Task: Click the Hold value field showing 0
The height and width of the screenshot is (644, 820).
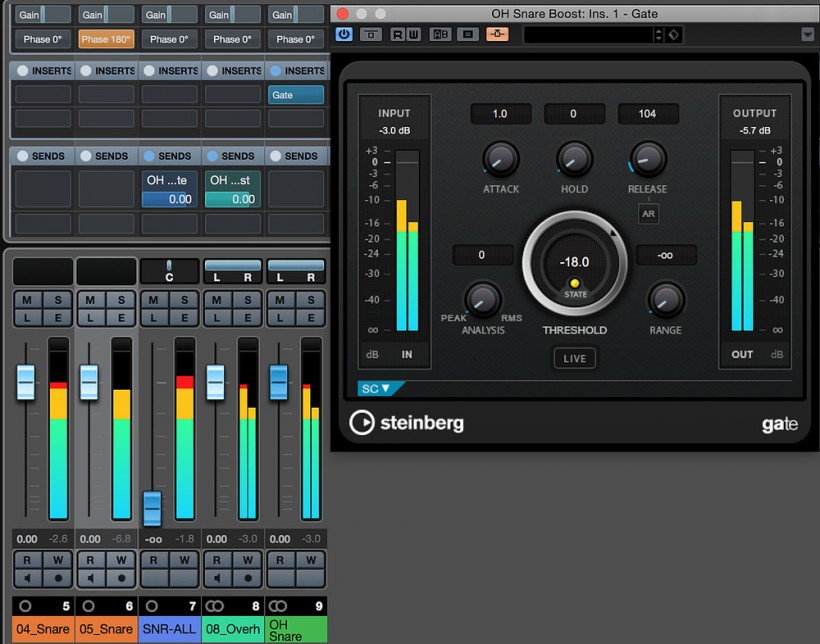Action: coord(574,114)
